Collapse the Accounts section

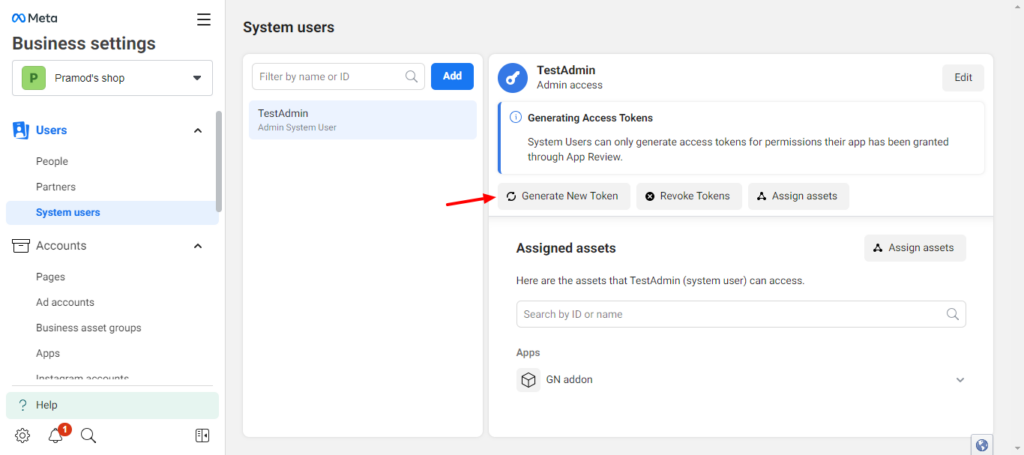[197, 246]
